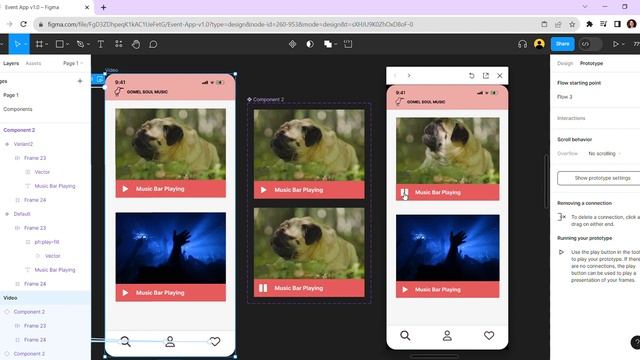Open the Resources tool
This screenshot has height=360, width=640.
pyautogui.click(x=118, y=44)
